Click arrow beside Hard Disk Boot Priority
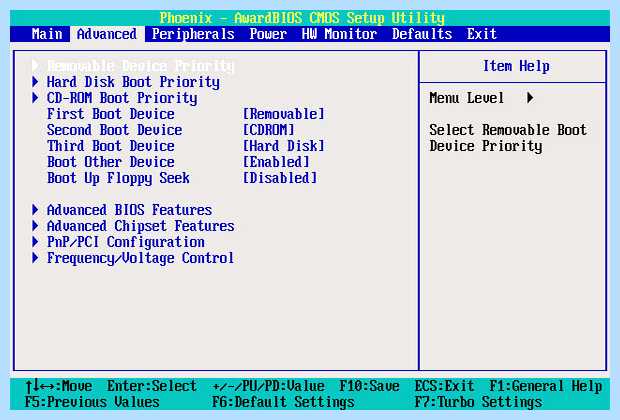 [36, 81]
